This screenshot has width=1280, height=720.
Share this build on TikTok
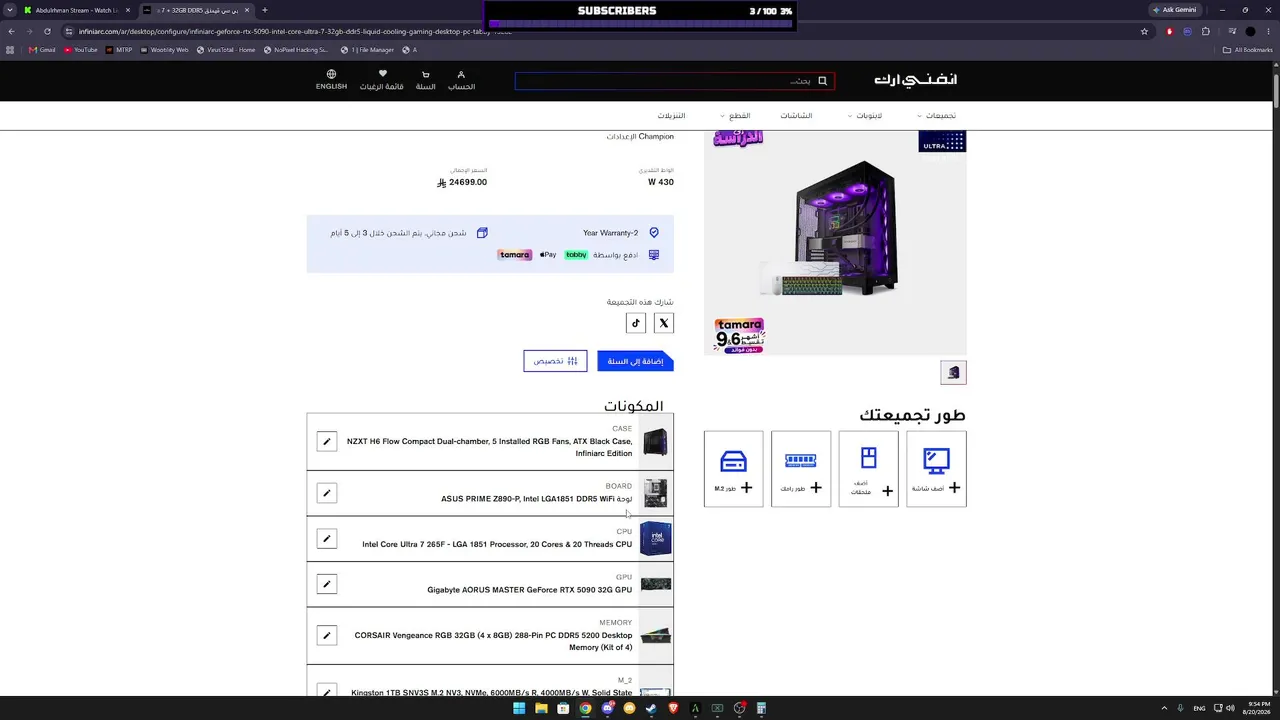(x=635, y=322)
